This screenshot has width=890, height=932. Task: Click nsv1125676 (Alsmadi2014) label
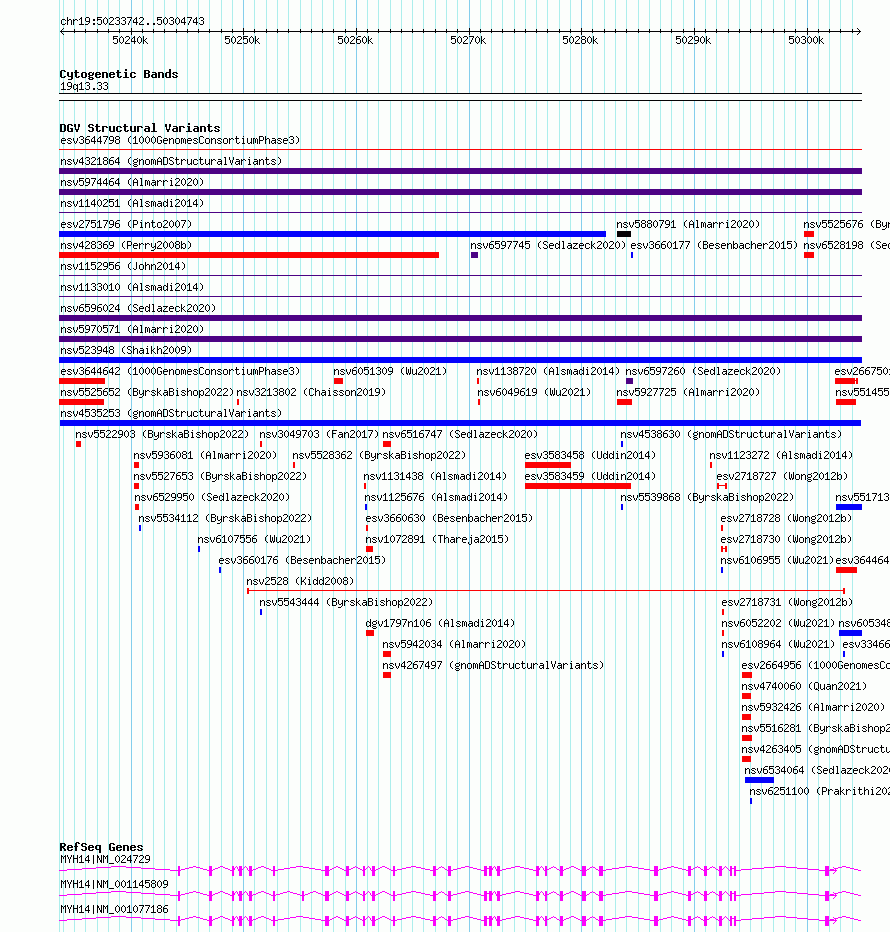coord(436,497)
